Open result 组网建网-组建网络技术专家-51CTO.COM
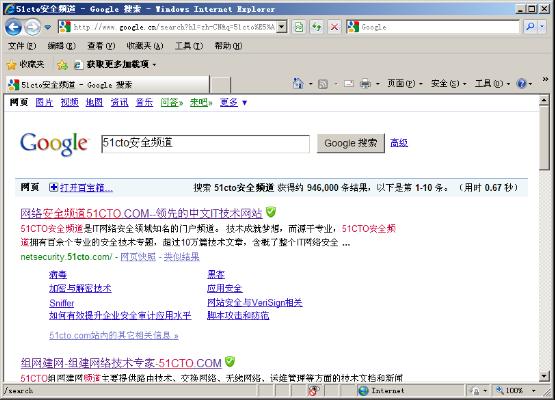 121,363
